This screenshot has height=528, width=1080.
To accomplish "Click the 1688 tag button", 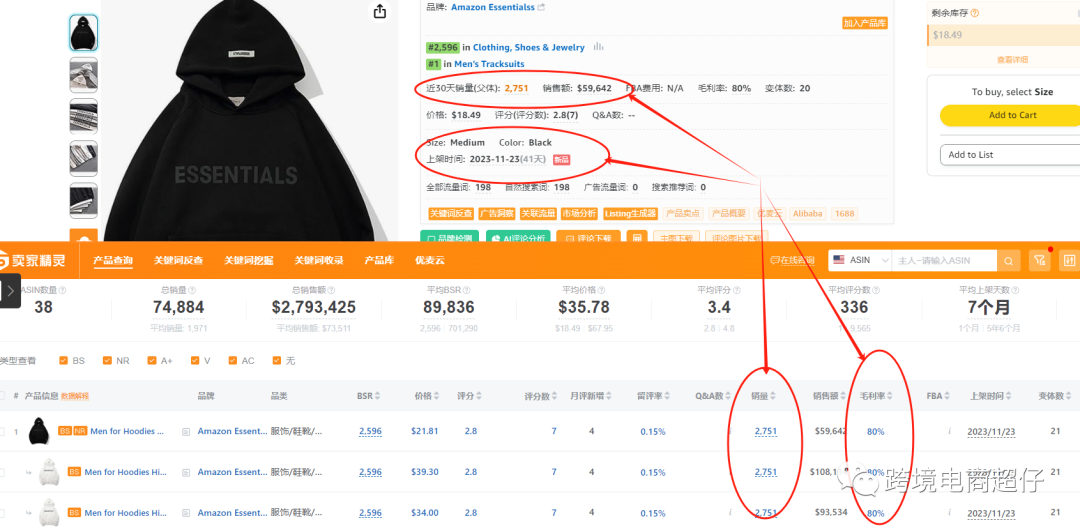I will pyautogui.click(x=844, y=213).
